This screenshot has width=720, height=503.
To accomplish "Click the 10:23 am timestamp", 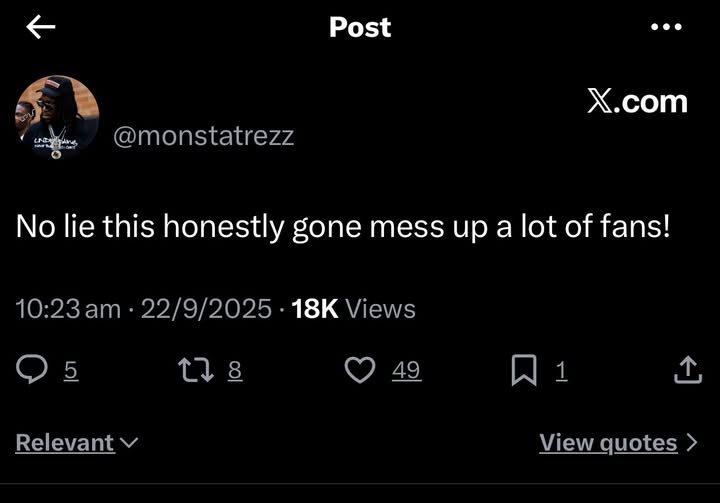I will (68, 309).
